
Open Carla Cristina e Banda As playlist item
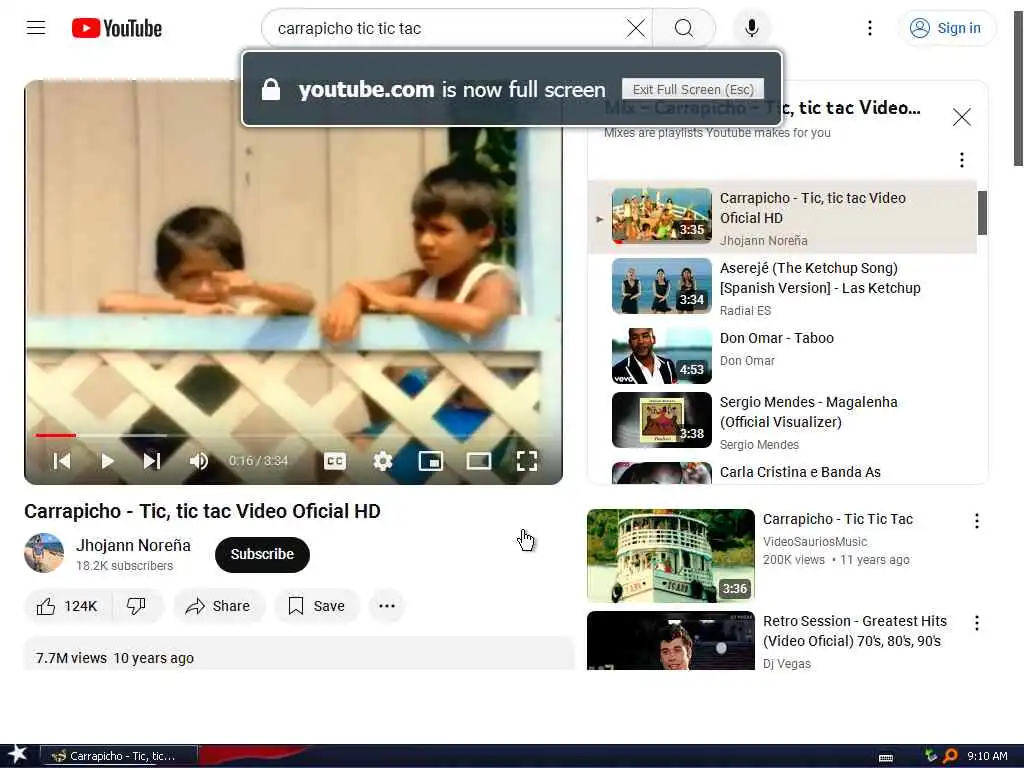click(x=782, y=472)
